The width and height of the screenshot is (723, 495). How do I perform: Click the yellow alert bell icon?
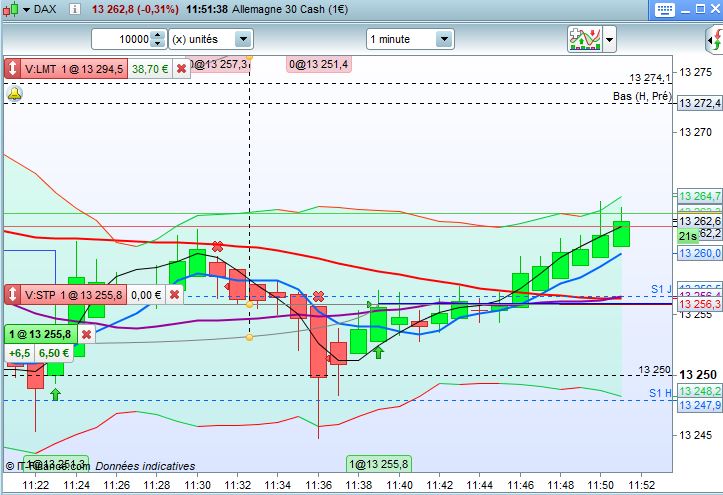coord(14,94)
